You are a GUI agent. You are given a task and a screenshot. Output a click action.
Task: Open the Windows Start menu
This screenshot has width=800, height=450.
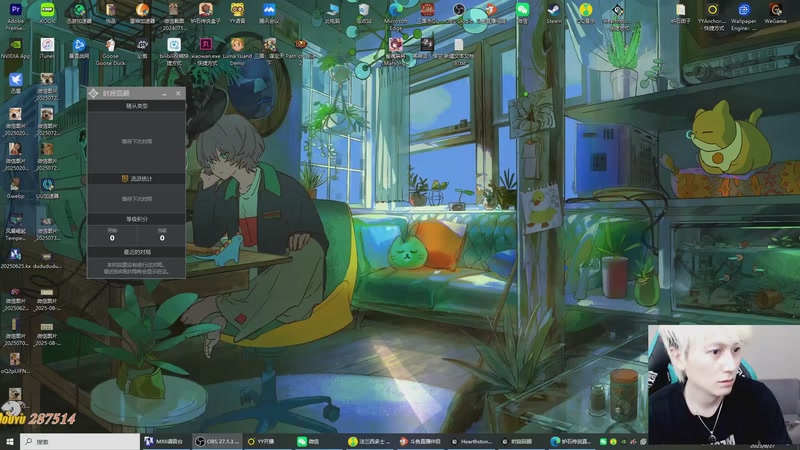(x=10, y=441)
